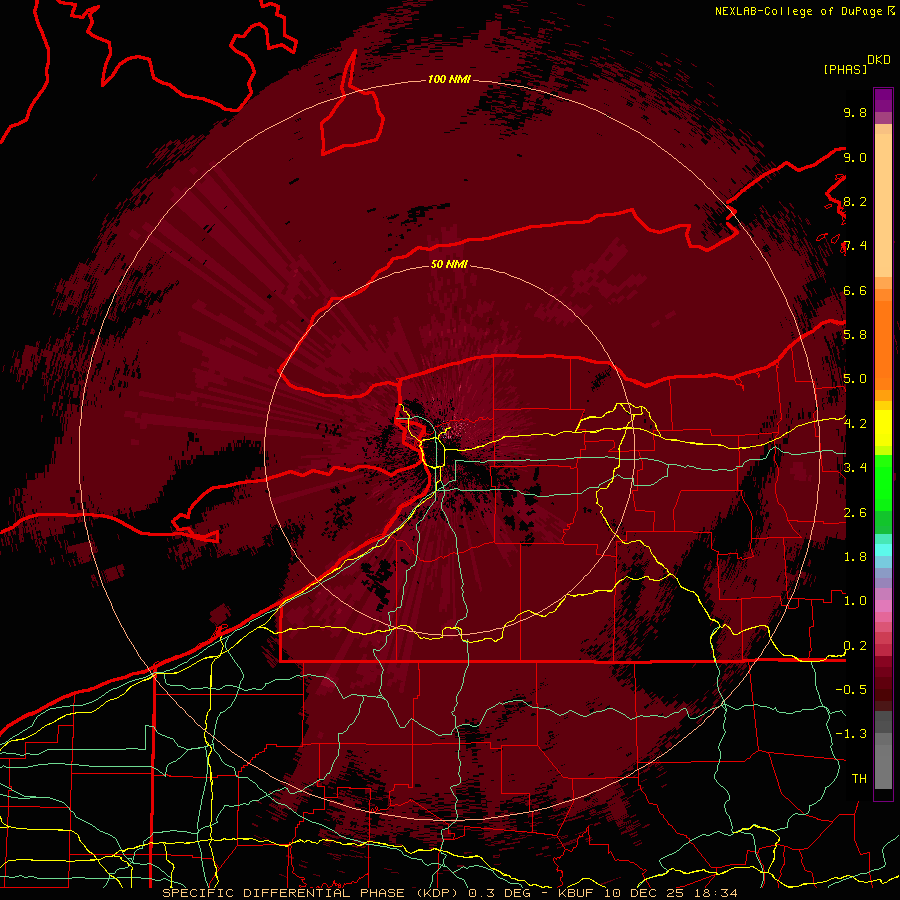The height and width of the screenshot is (900, 900).
Task: Click the 100 NMI range ring label
Action: (x=449, y=79)
